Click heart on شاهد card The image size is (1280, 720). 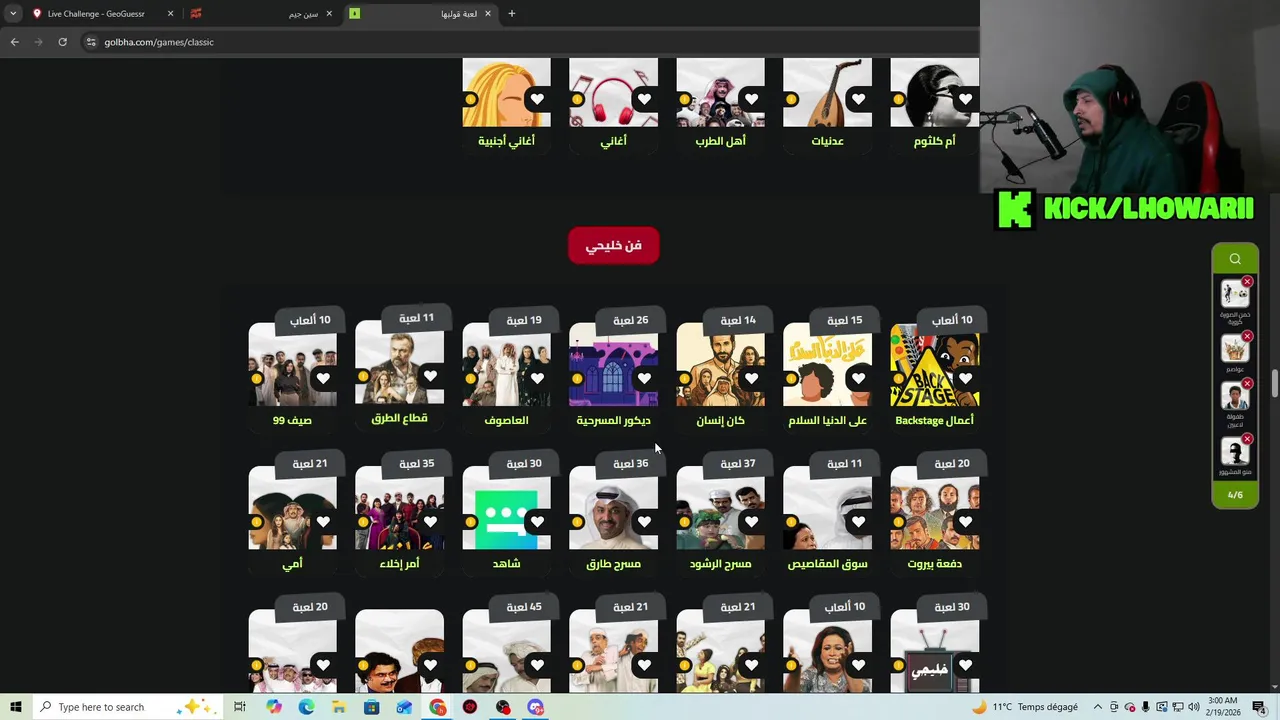tap(537, 522)
